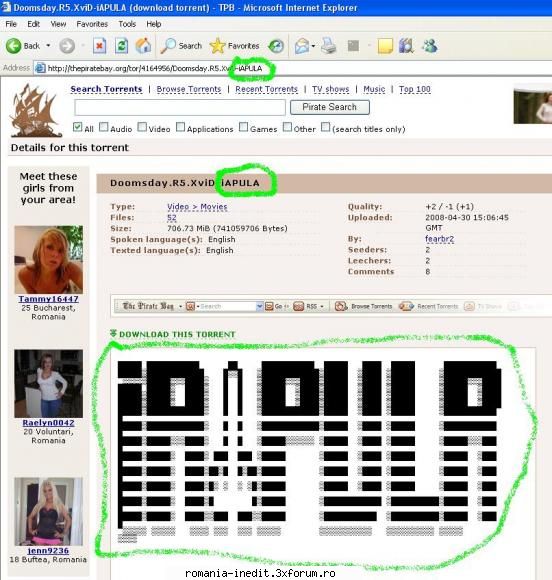
Task: Click Download This Torrent link
Action: [177, 334]
